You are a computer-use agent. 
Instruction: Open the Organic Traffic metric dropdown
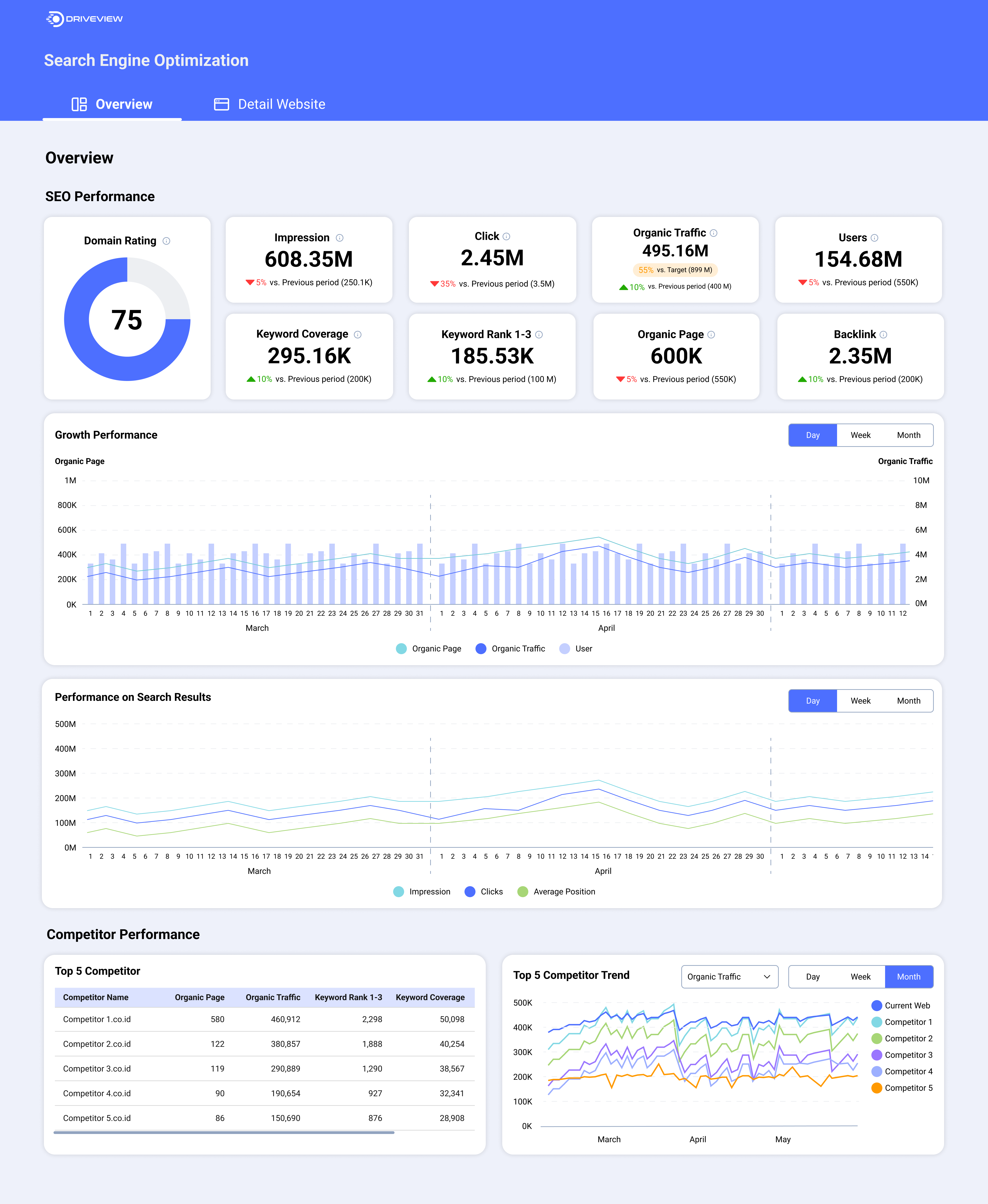pos(730,977)
